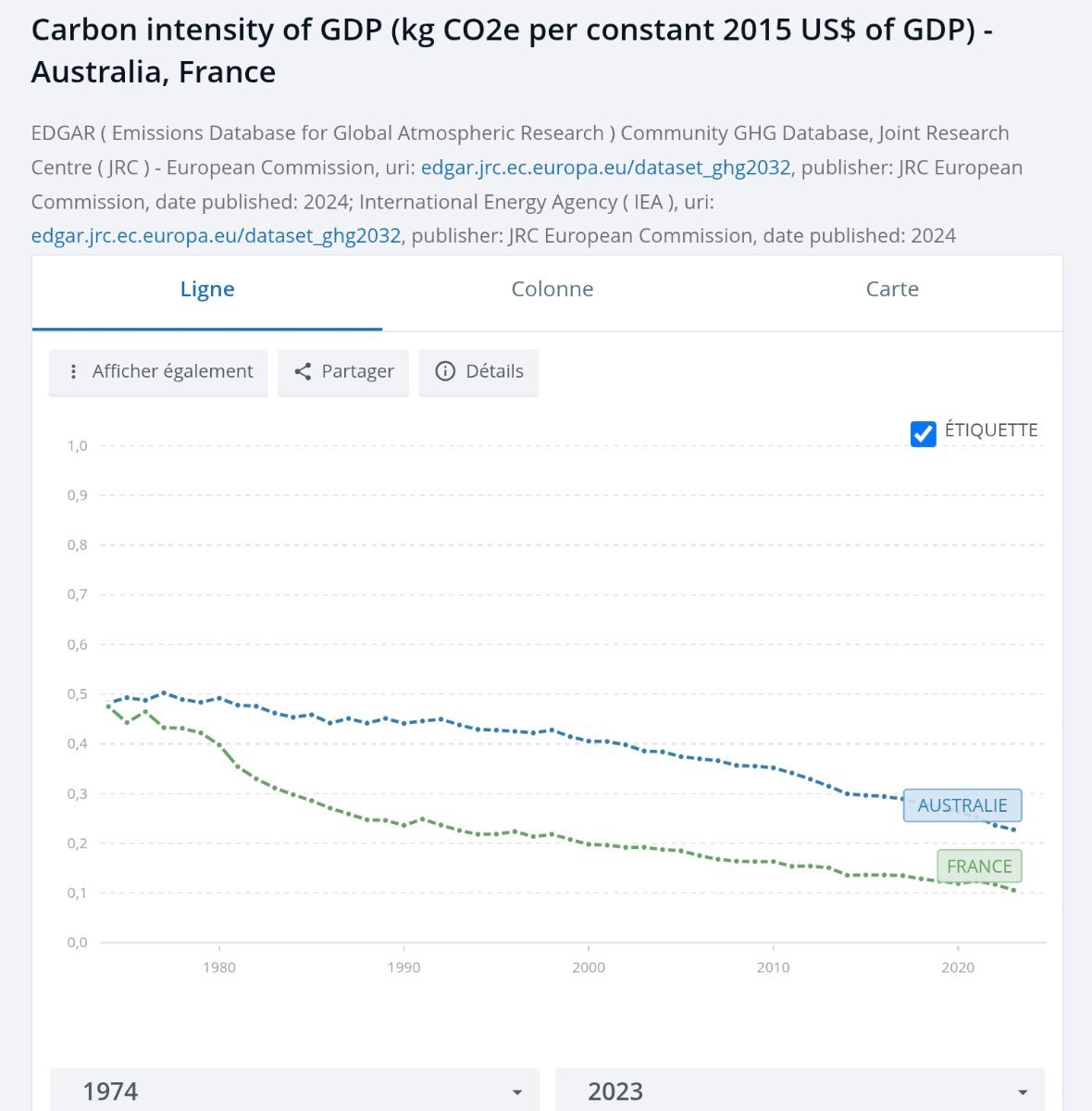Open the Carte tab

tap(892, 290)
